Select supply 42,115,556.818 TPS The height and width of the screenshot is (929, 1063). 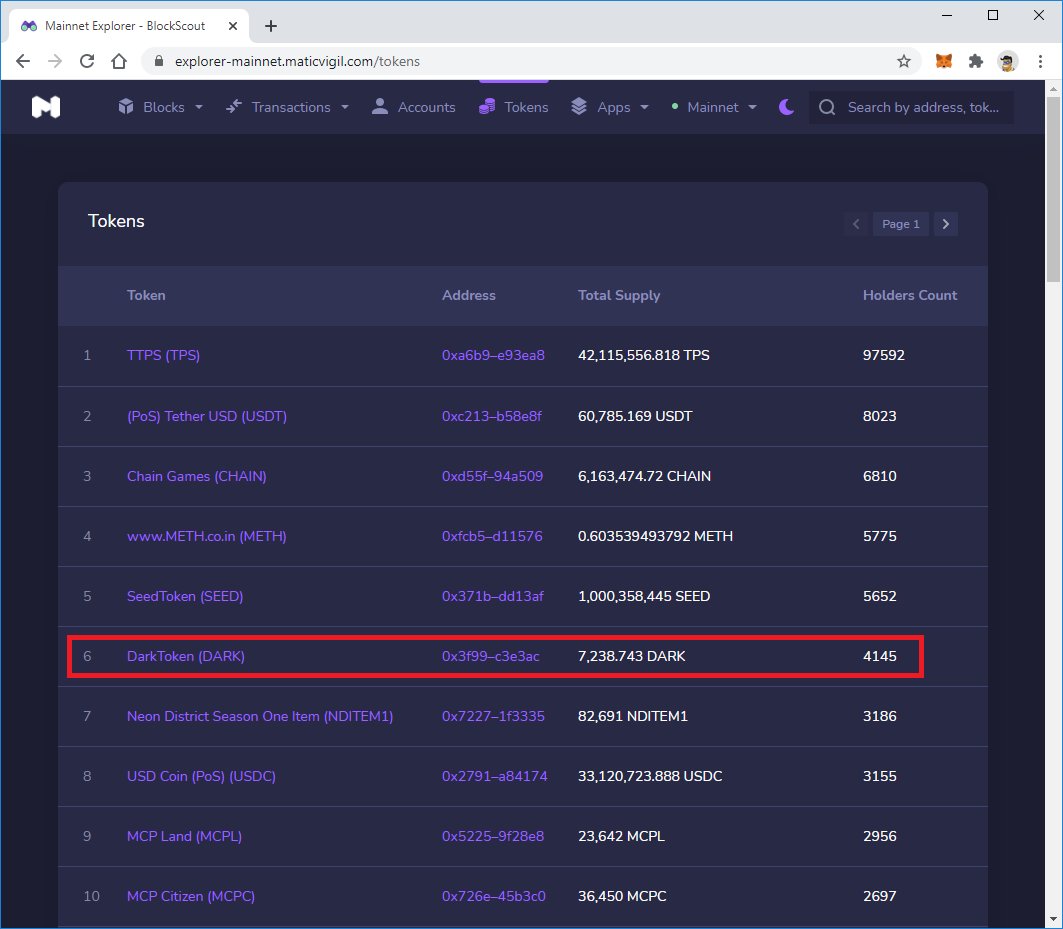click(x=643, y=355)
